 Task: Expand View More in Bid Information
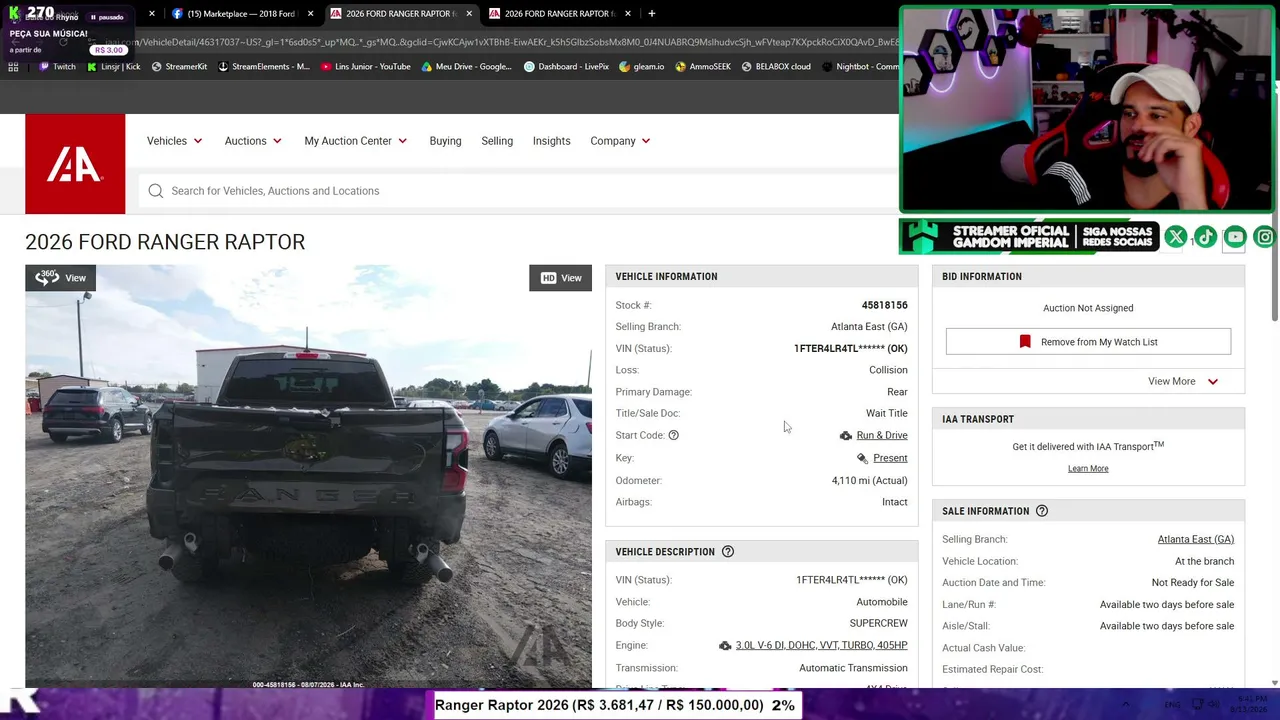click(1183, 381)
